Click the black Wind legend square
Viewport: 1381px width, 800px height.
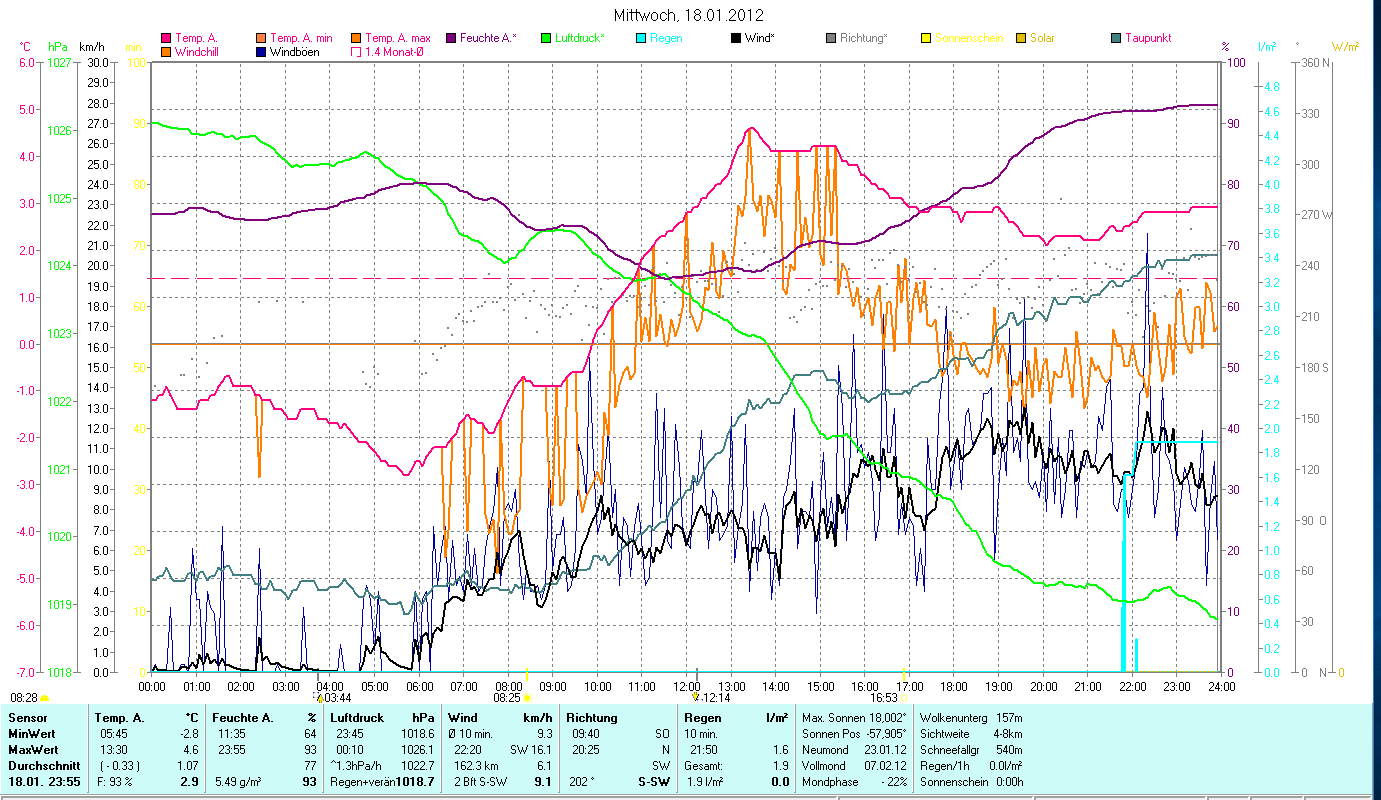click(x=737, y=38)
